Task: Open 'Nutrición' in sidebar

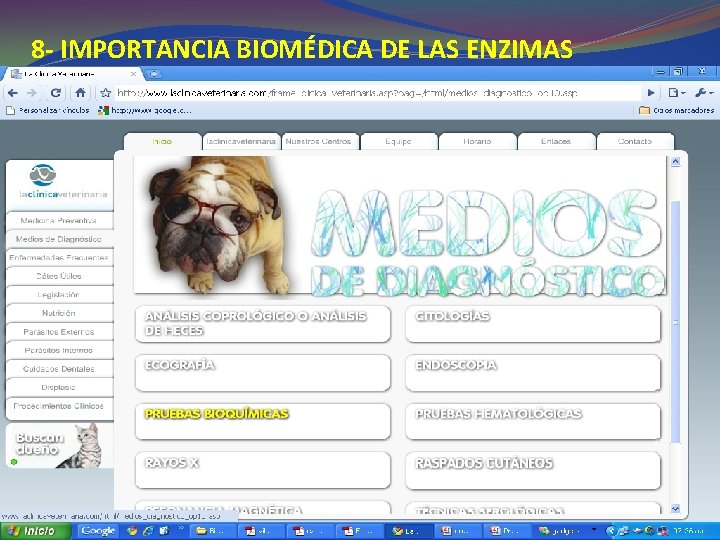Action: [x=59, y=313]
